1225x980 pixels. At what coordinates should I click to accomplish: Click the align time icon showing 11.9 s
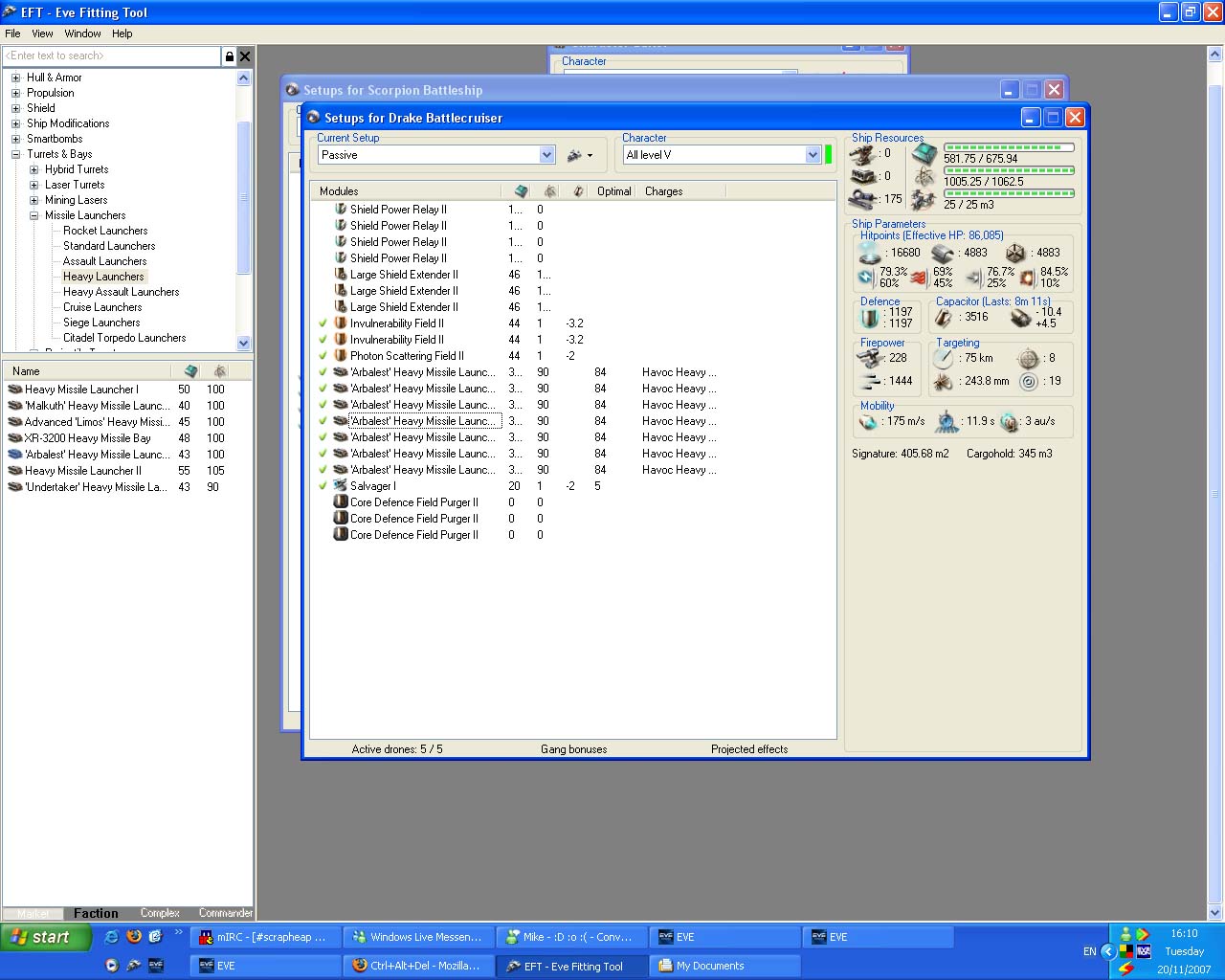click(947, 421)
